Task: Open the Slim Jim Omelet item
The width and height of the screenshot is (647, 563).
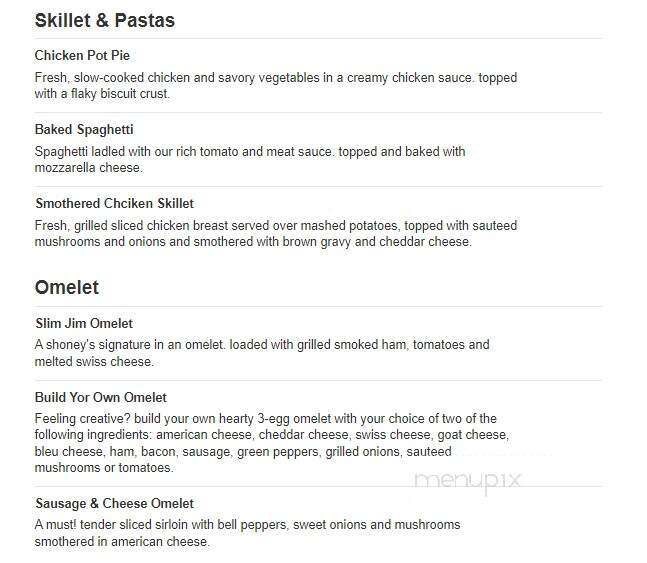Action: click(84, 323)
